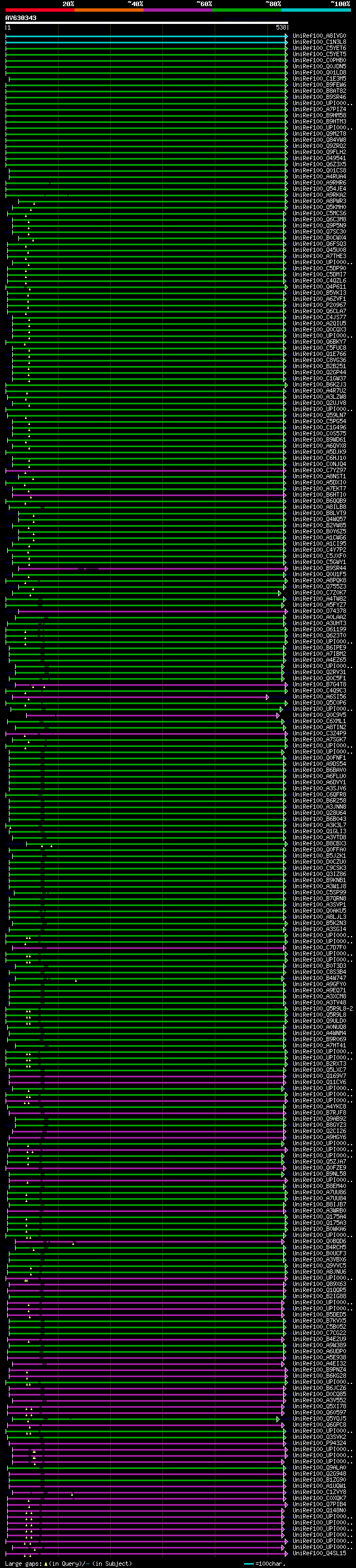This screenshot has height=1568, width=356.
Task: Select the UniRef100_Q6BKY7 label
Action: [x=319, y=342]
